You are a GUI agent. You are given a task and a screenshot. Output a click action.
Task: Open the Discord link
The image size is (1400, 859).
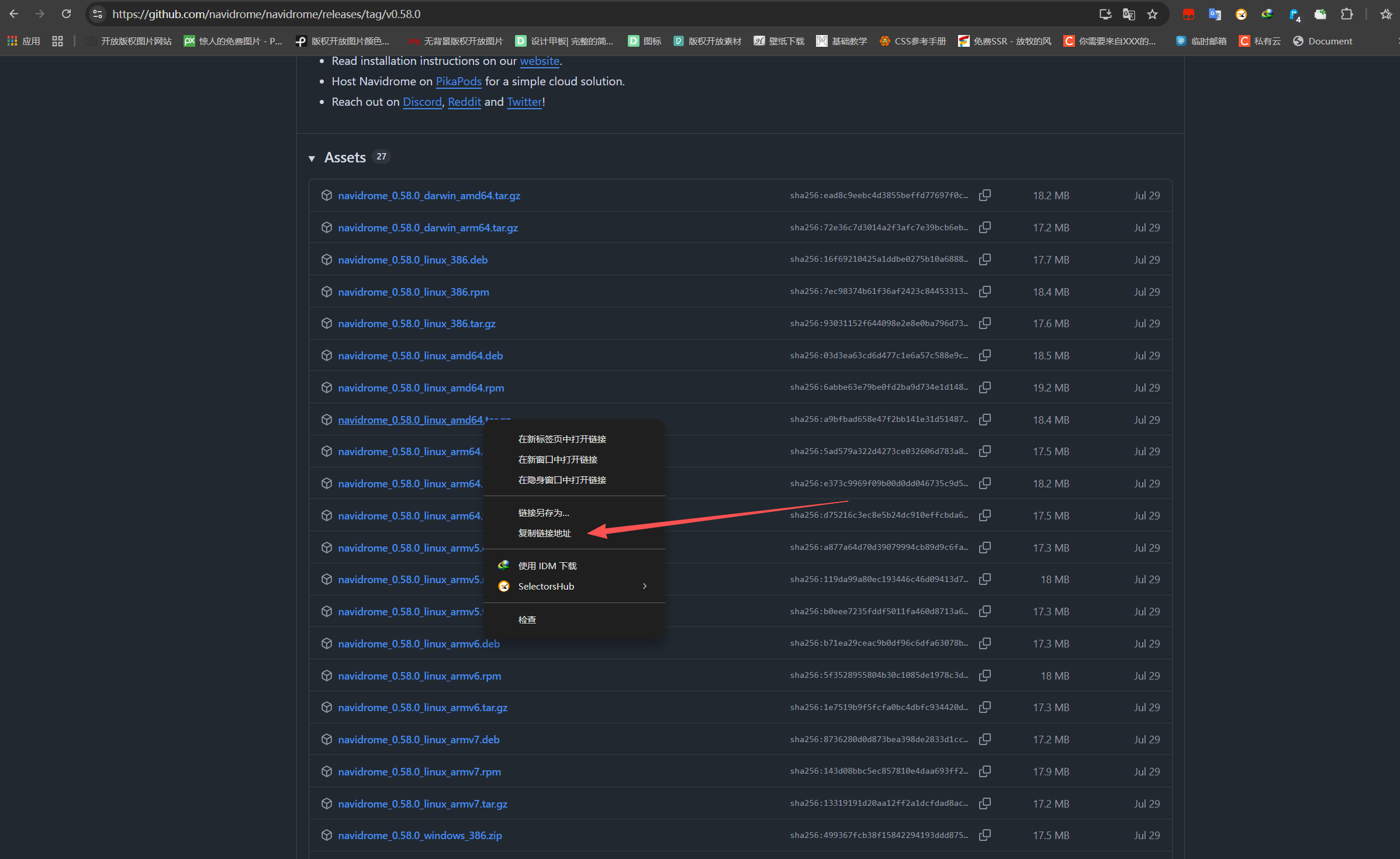click(422, 102)
